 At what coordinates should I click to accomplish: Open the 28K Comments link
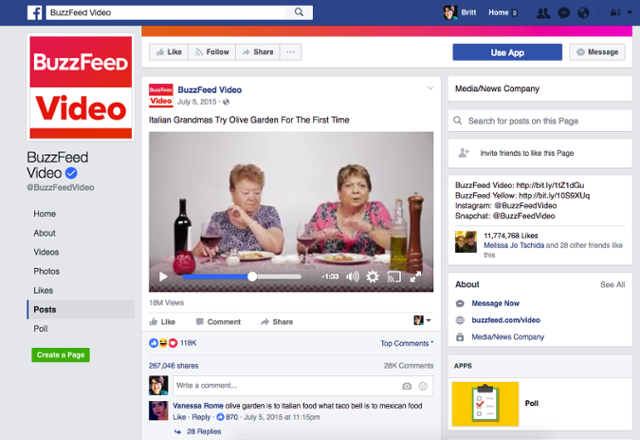[409, 366]
